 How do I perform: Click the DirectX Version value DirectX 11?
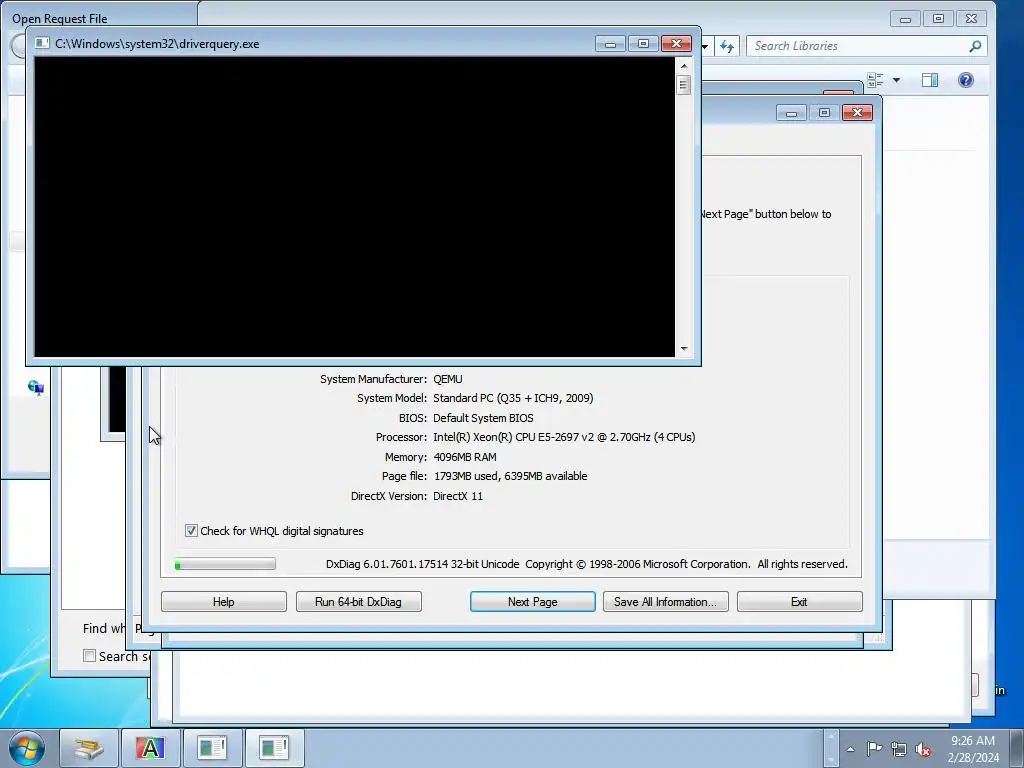[458, 496]
